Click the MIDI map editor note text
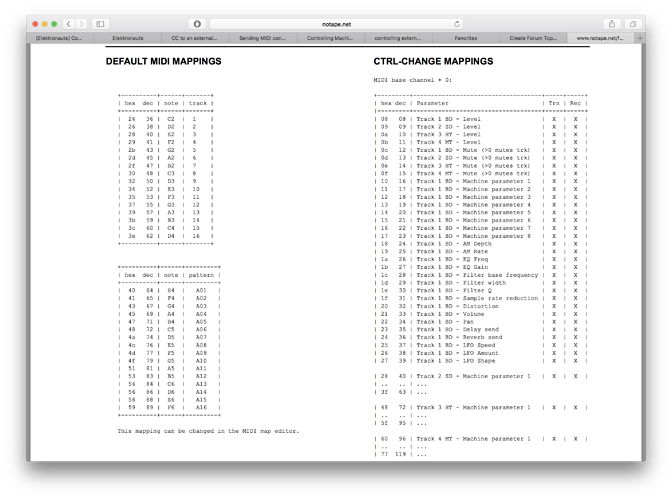 pyautogui.click(x=208, y=431)
